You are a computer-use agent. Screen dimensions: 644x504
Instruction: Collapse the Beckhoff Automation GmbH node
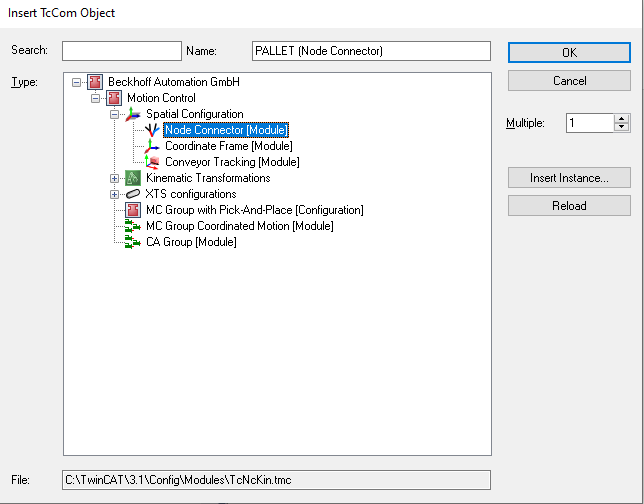pyautogui.click(x=76, y=83)
